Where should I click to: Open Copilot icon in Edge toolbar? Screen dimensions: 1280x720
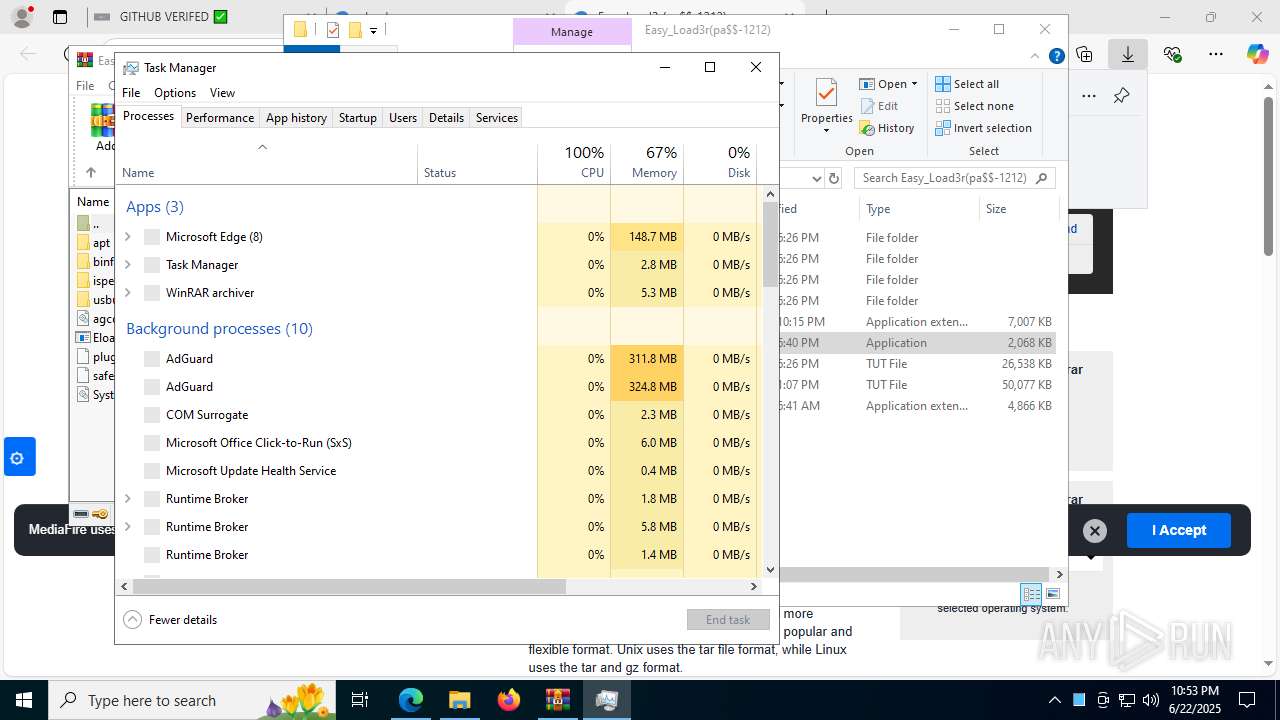pyautogui.click(x=1257, y=55)
